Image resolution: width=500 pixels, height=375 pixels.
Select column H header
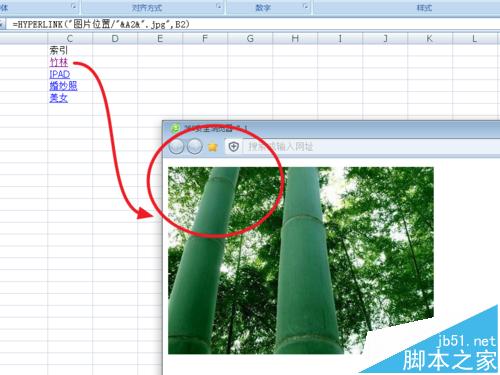295,39
